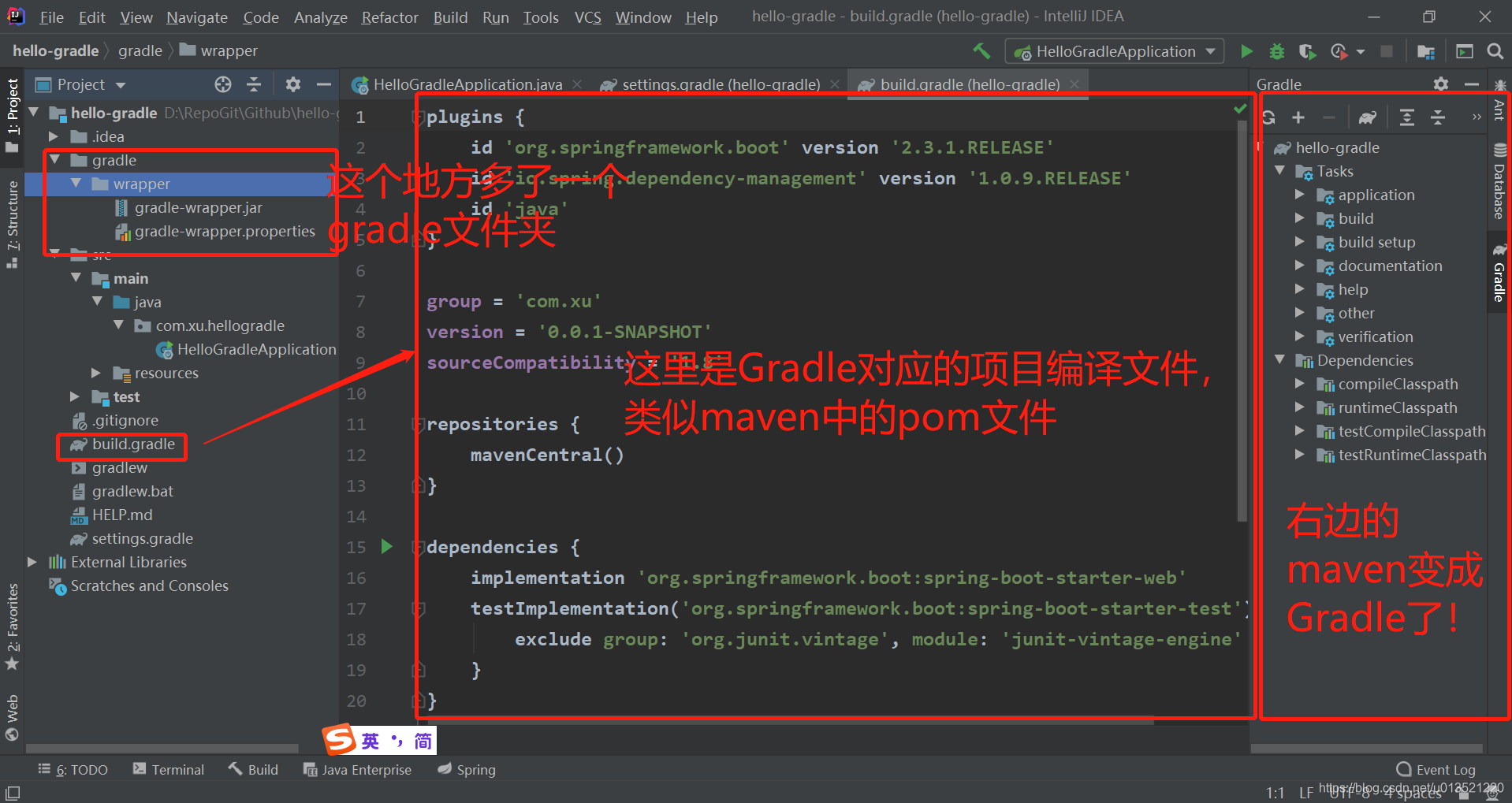The width and height of the screenshot is (1512, 803).
Task: Toggle the Gradle side tab
Action: (1499, 273)
